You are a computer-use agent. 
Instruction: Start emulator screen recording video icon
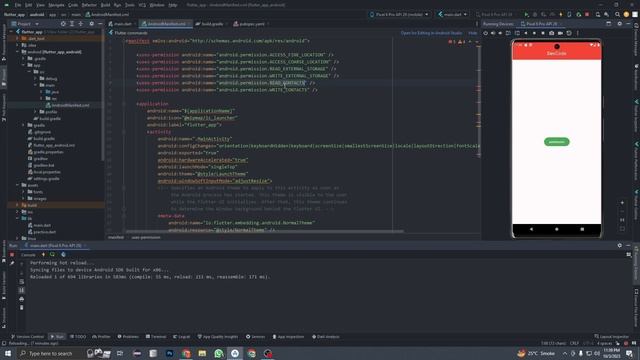point(560,33)
